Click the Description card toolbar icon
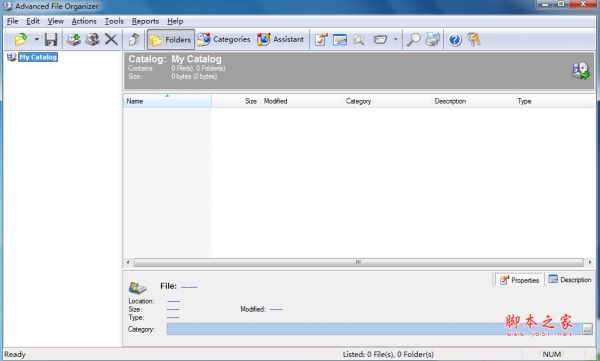 pos(340,39)
